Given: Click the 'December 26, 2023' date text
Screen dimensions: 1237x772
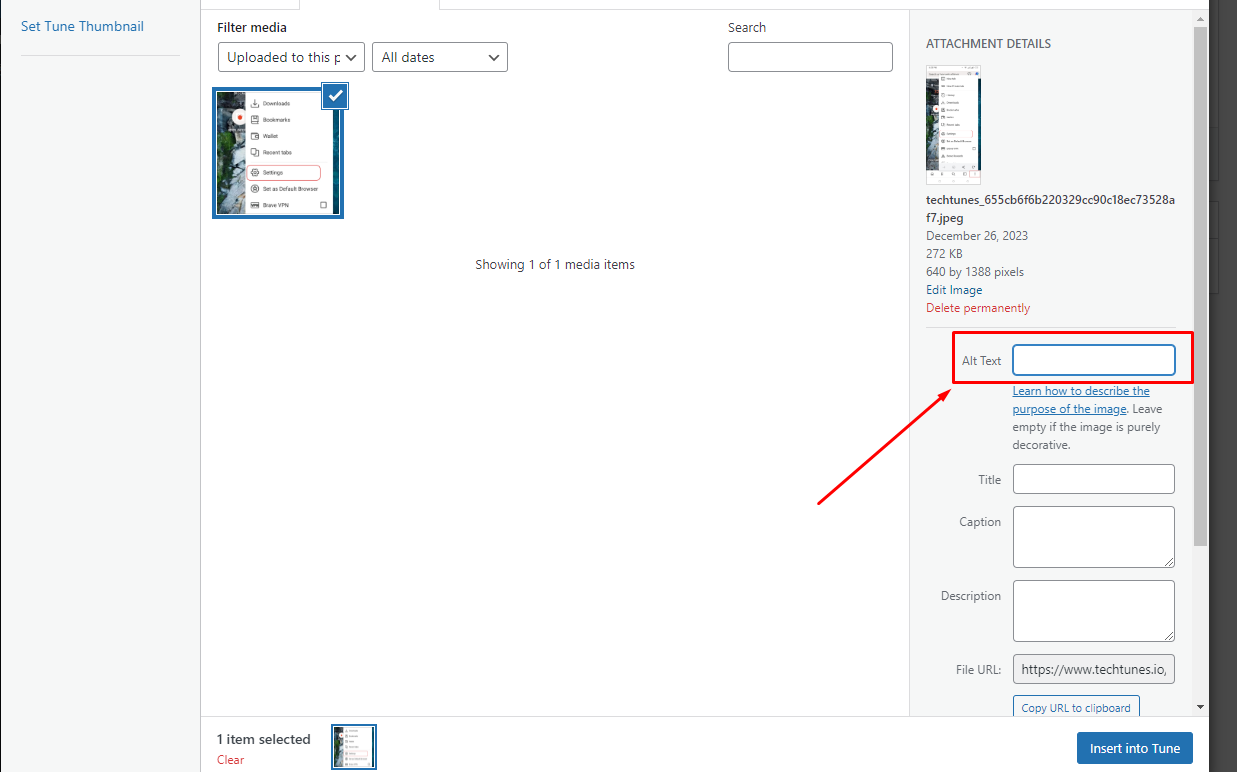Looking at the screenshot, I should (977, 236).
